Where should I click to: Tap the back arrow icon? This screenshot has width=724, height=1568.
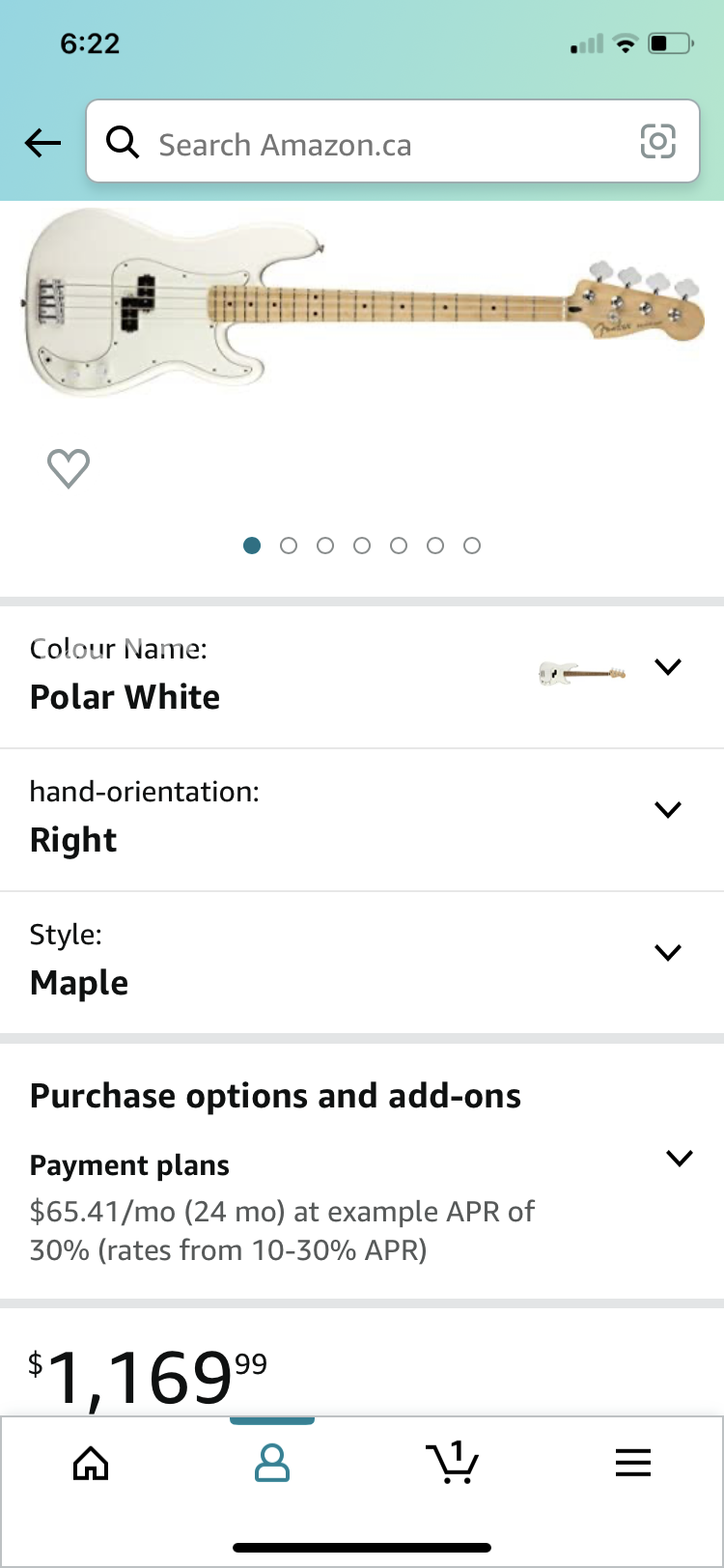(x=42, y=144)
